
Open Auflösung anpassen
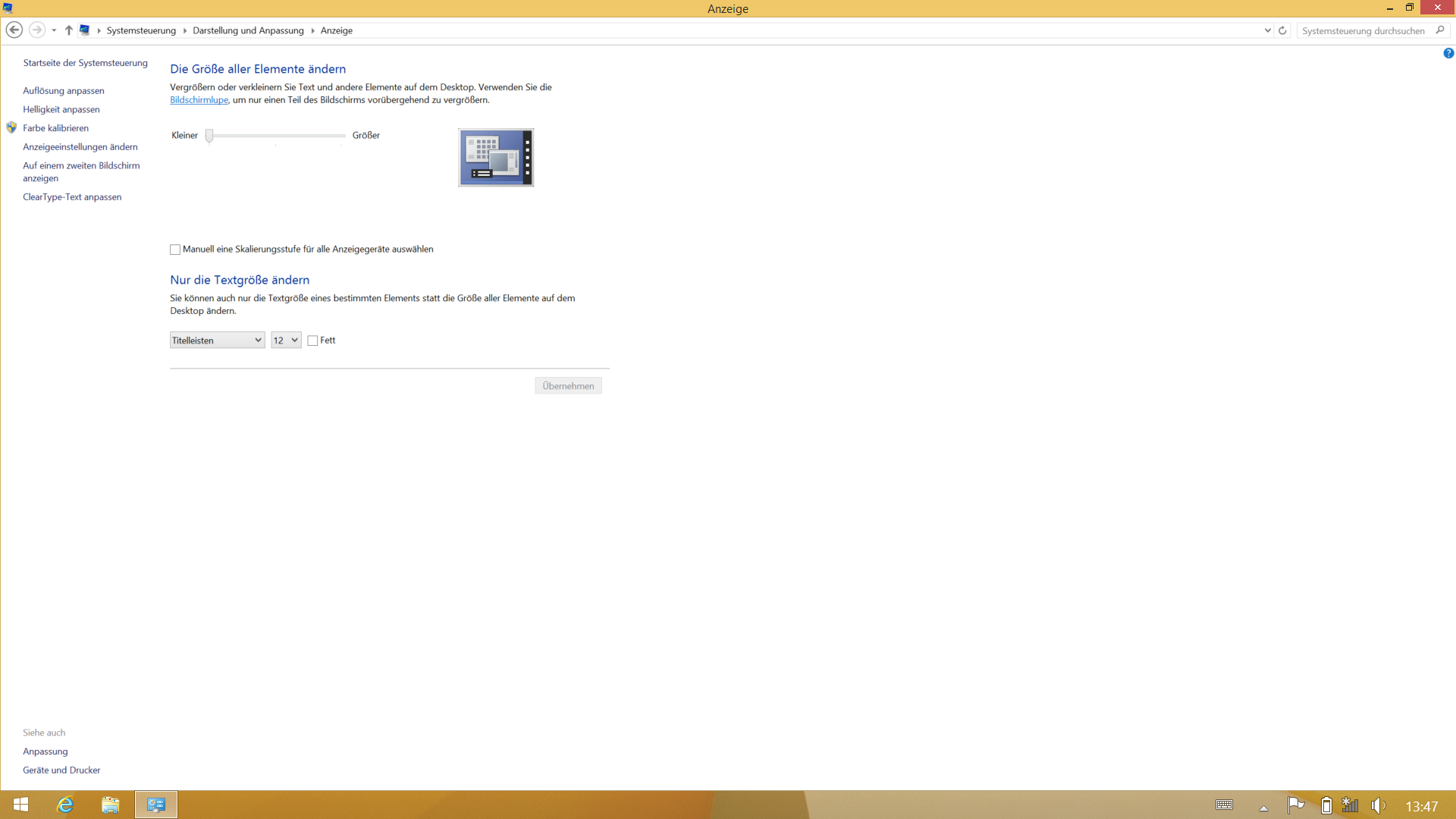(x=64, y=90)
